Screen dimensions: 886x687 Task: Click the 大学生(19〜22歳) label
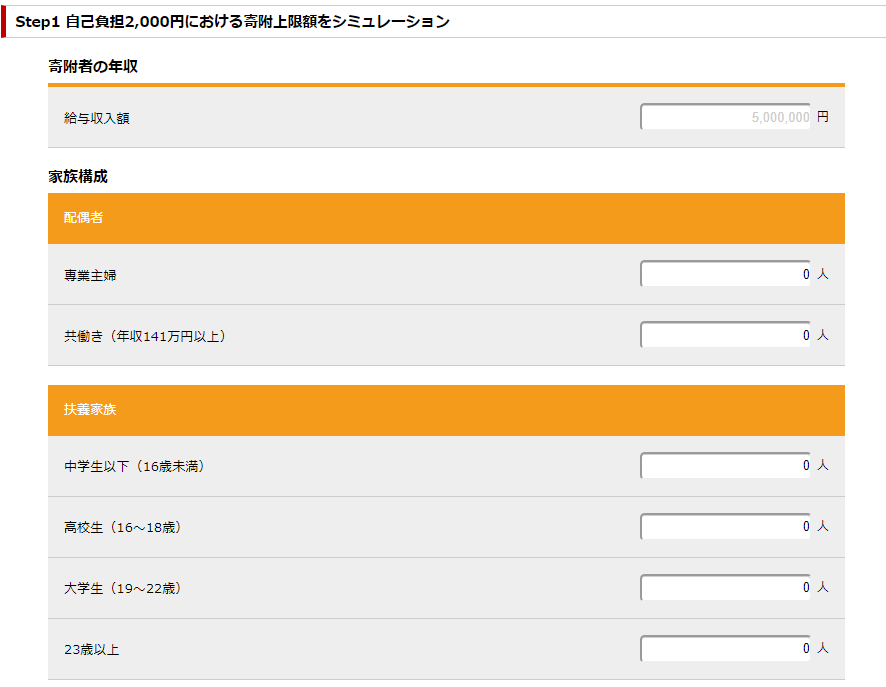[122, 588]
